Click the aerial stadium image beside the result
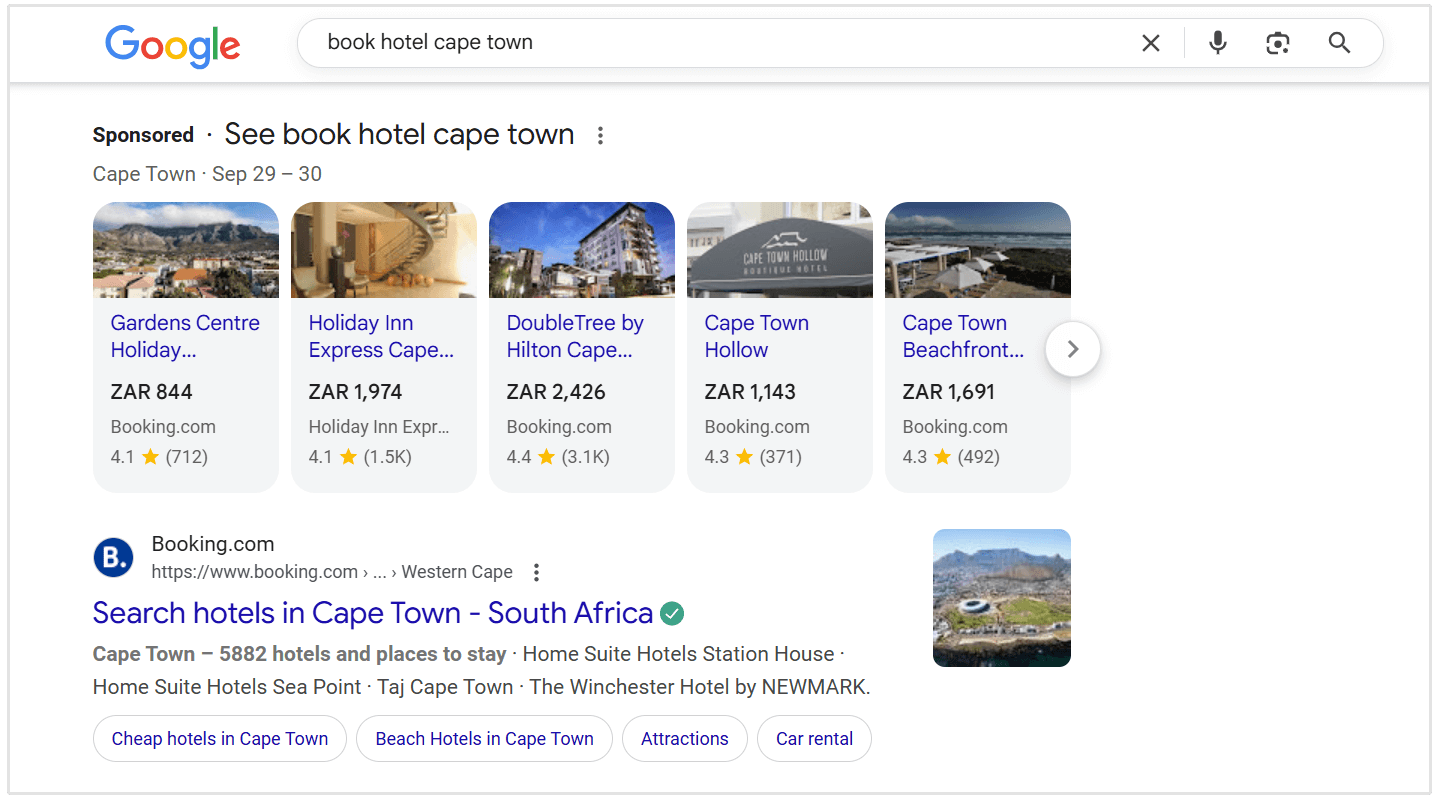Screen dimensions: 1440x800 [1001, 597]
